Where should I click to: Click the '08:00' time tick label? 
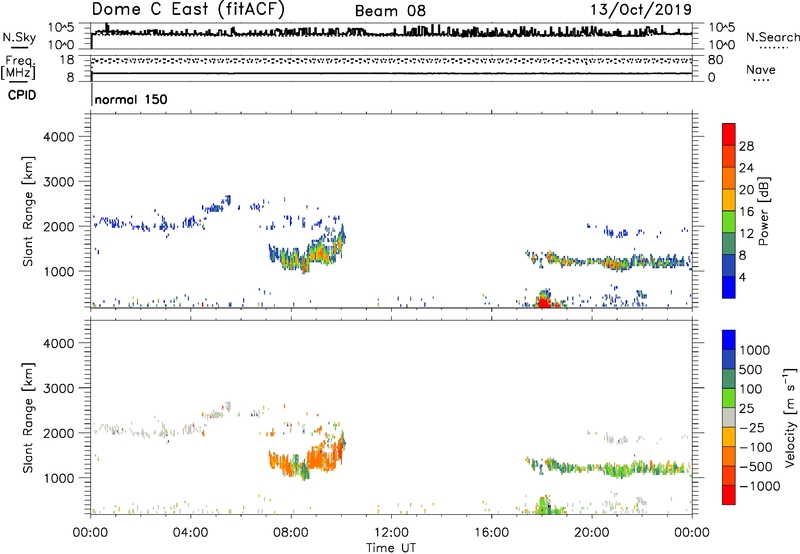(x=291, y=533)
